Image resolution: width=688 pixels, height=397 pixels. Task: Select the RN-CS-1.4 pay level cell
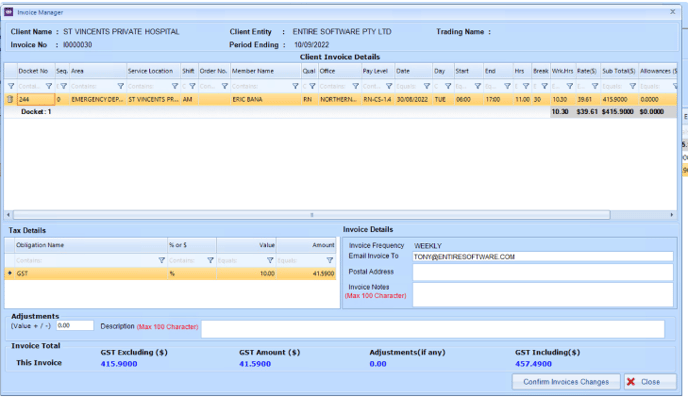click(377, 100)
